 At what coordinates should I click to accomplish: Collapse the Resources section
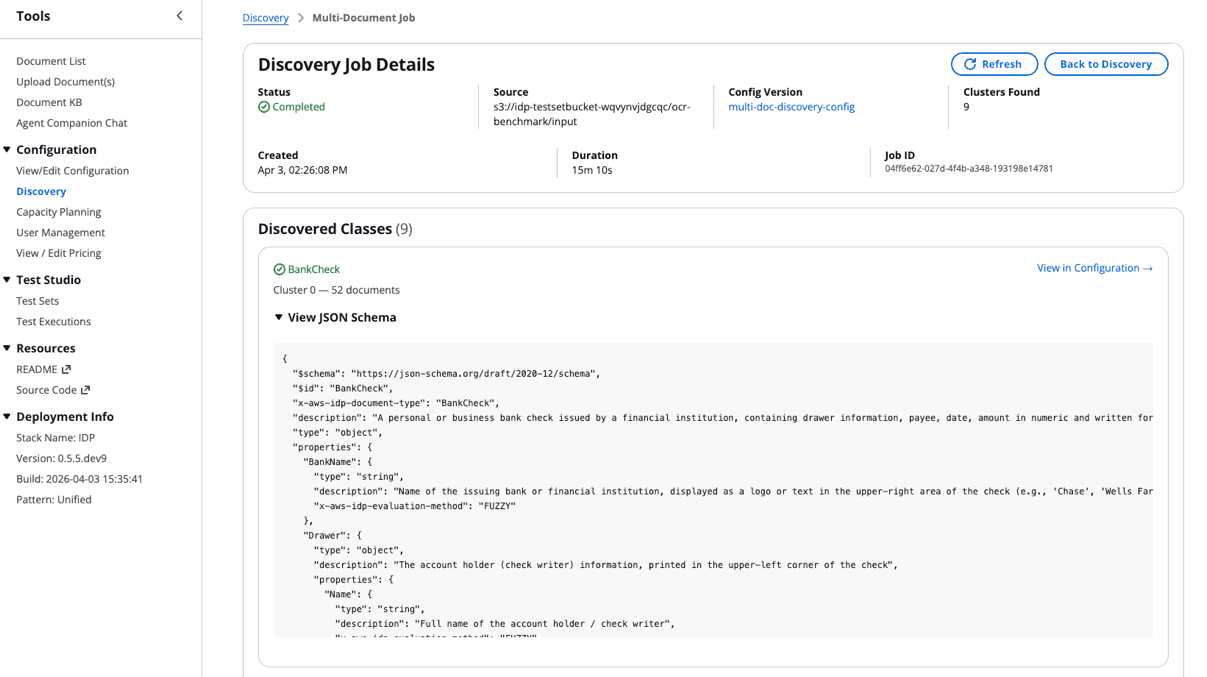tap(7, 348)
